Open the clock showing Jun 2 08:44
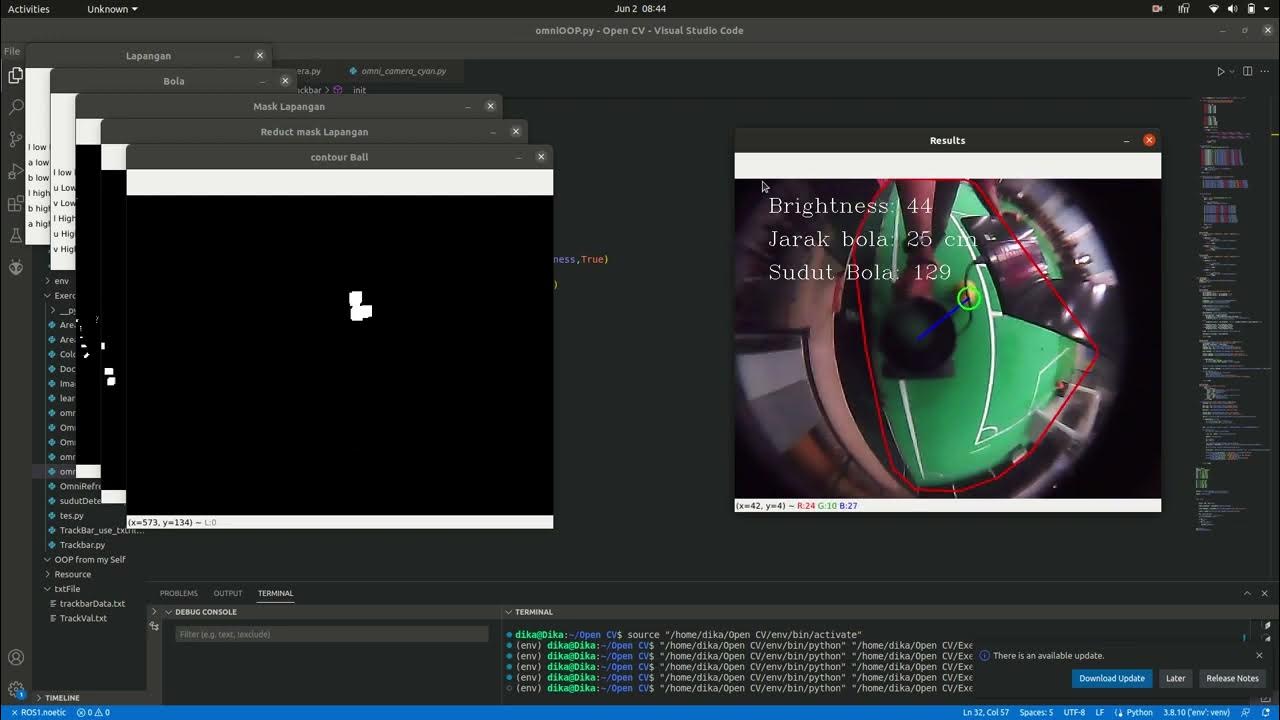This screenshot has width=1280, height=720. 640,9
